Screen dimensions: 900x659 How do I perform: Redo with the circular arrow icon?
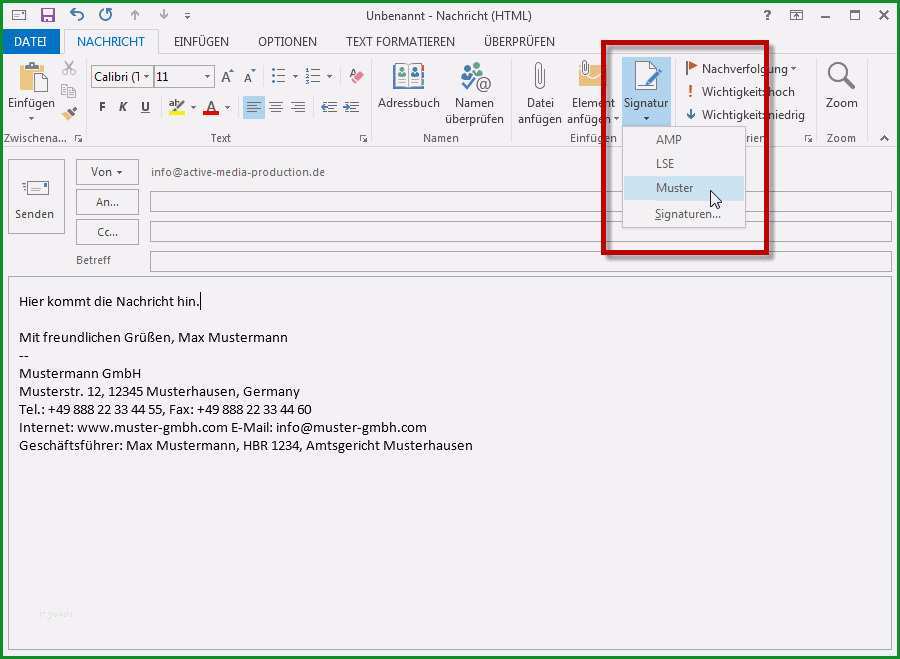point(106,15)
